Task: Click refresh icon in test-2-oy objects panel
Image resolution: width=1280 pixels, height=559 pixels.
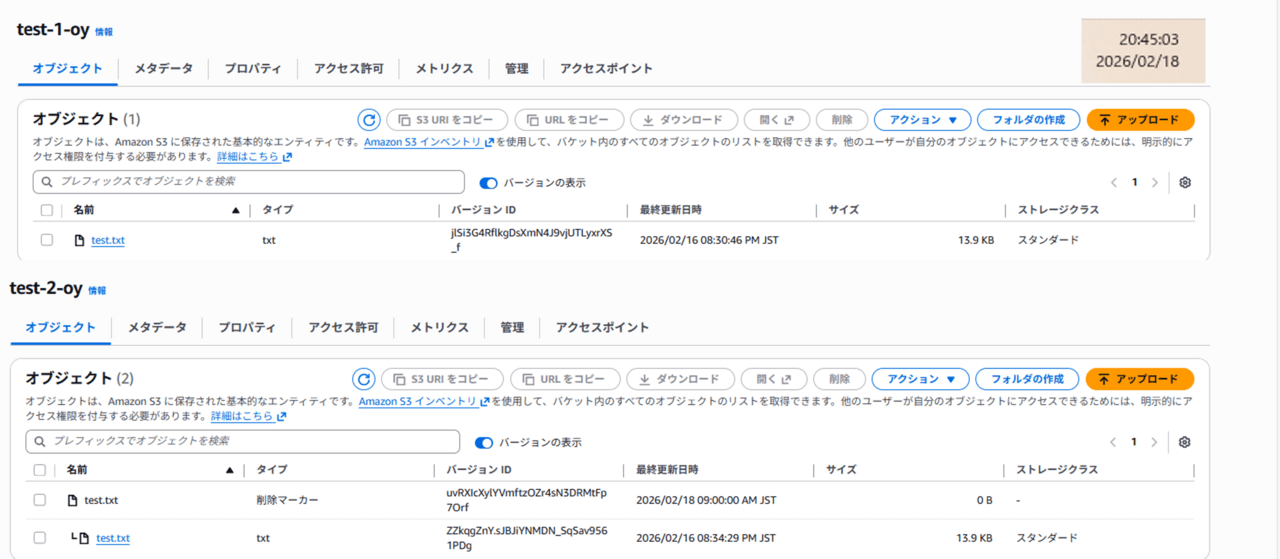Action: [364, 379]
